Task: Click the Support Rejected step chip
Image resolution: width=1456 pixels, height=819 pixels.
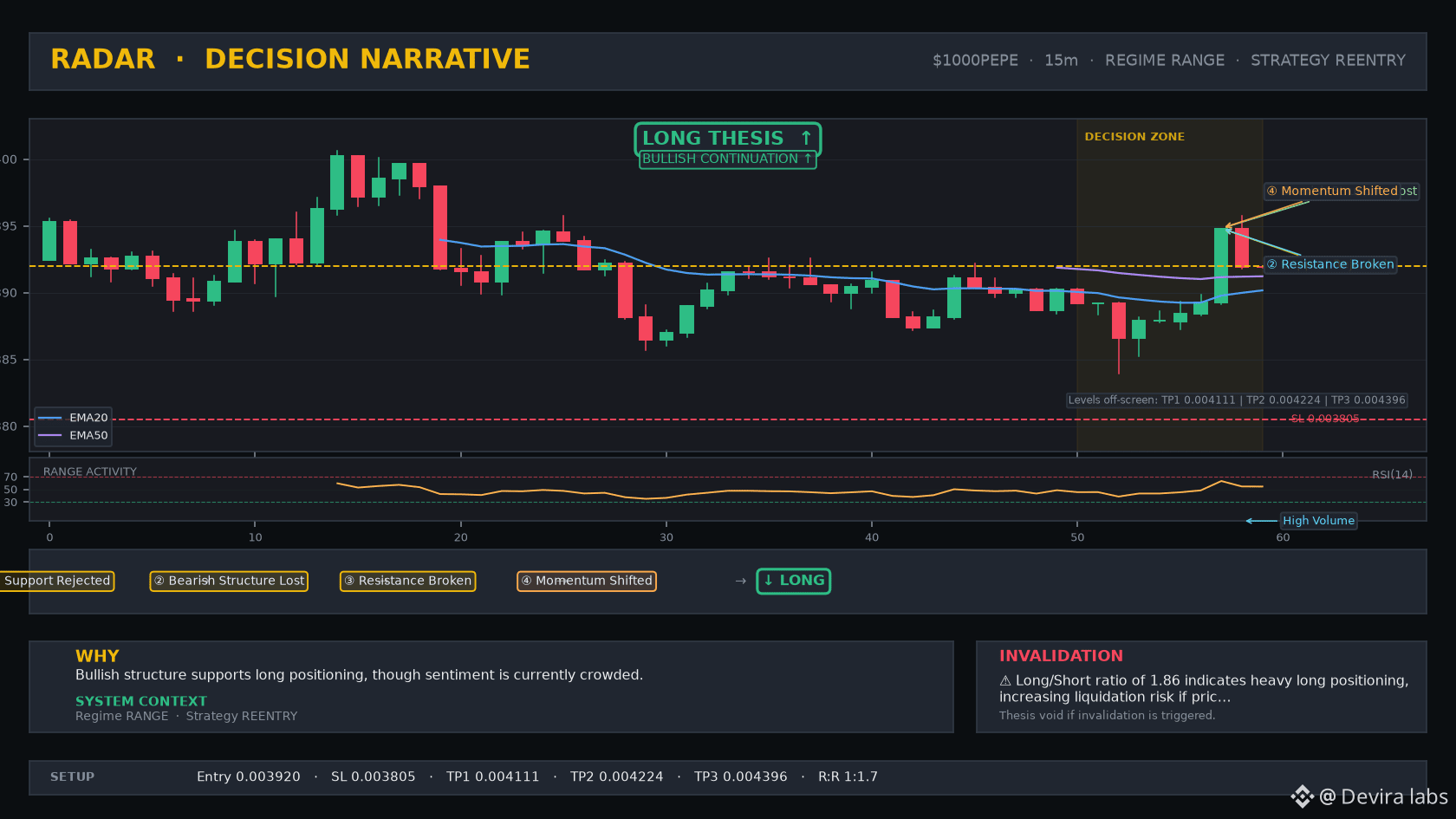Action: tap(57, 581)
